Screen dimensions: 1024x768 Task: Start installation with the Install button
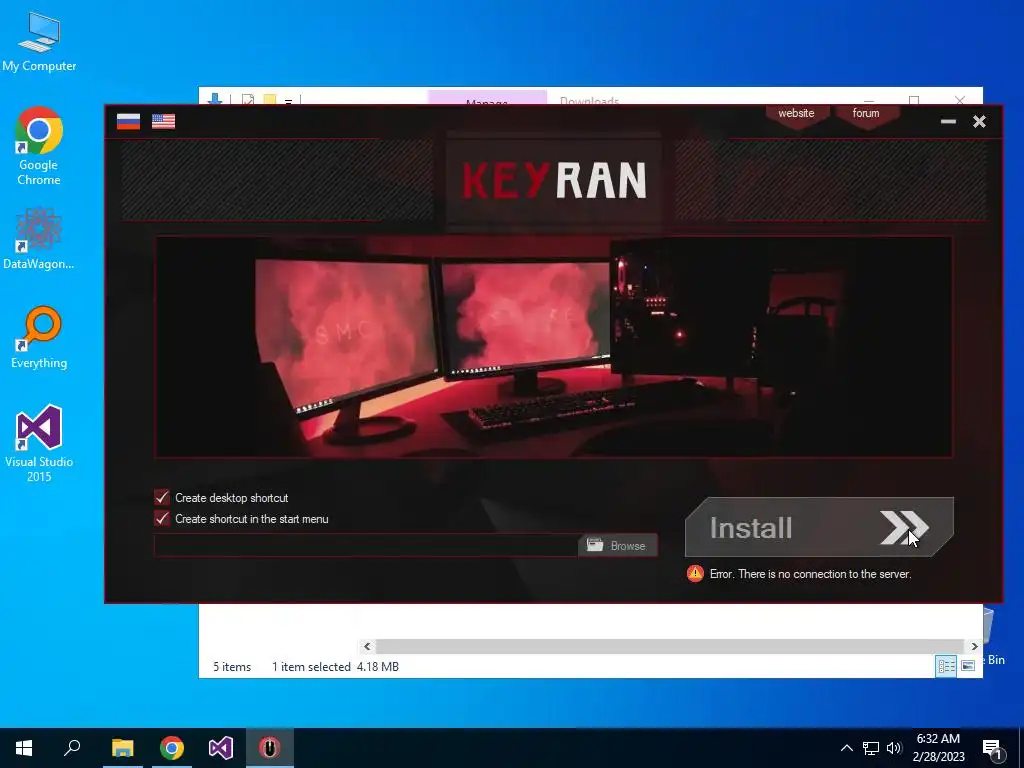point(819,527)
